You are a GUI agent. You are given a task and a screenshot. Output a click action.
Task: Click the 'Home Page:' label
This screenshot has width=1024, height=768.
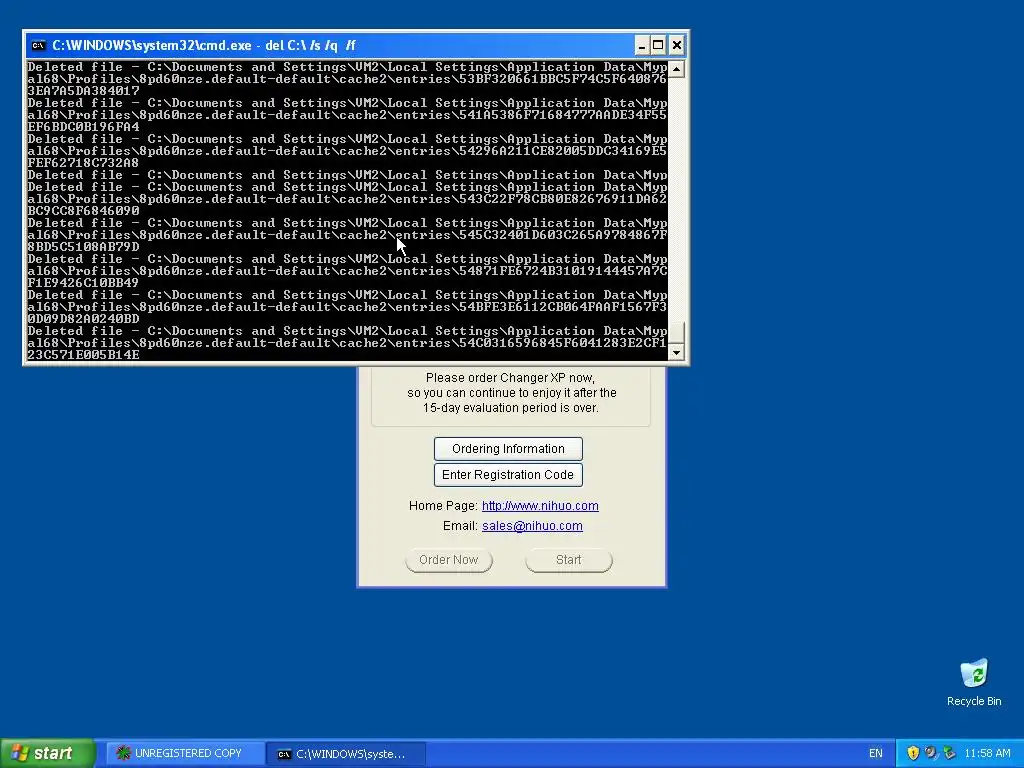(443, 505)
